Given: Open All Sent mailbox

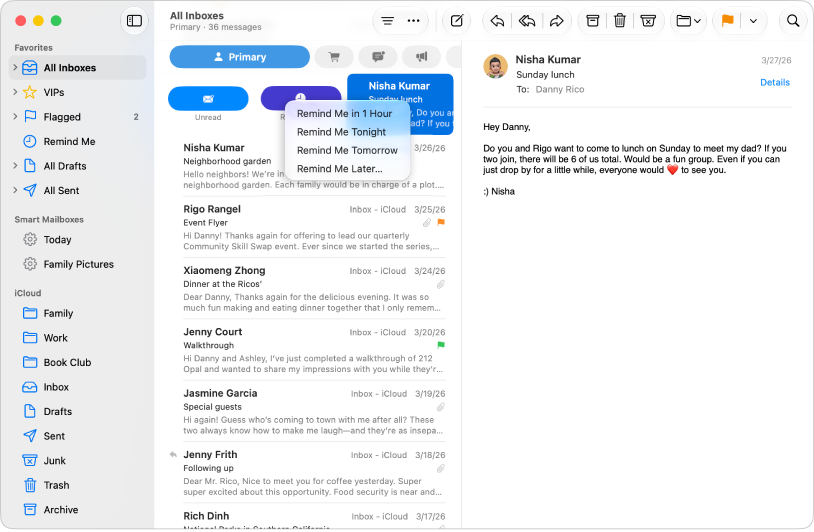Looking at the screenshot, I should [x=78, y=190].
